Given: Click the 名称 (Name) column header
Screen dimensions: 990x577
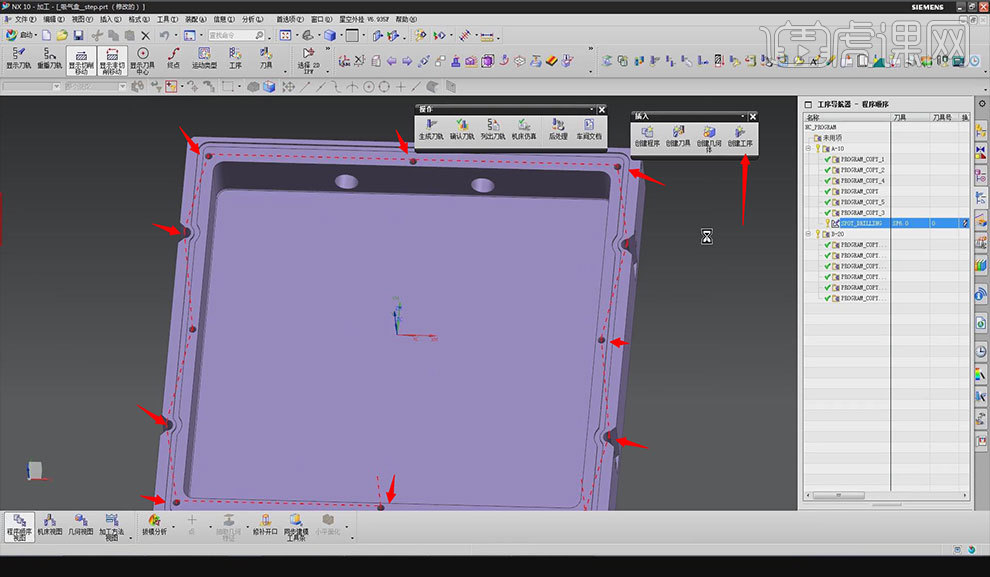Looking at the screenshot, I should 847,117.
